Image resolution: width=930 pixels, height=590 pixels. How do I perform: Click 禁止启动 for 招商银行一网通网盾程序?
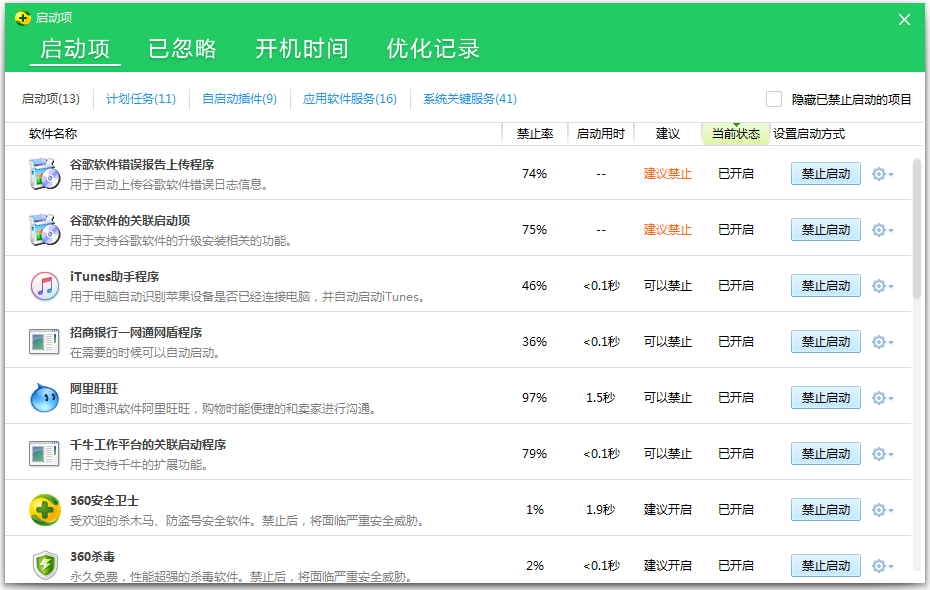click(826, 342)
